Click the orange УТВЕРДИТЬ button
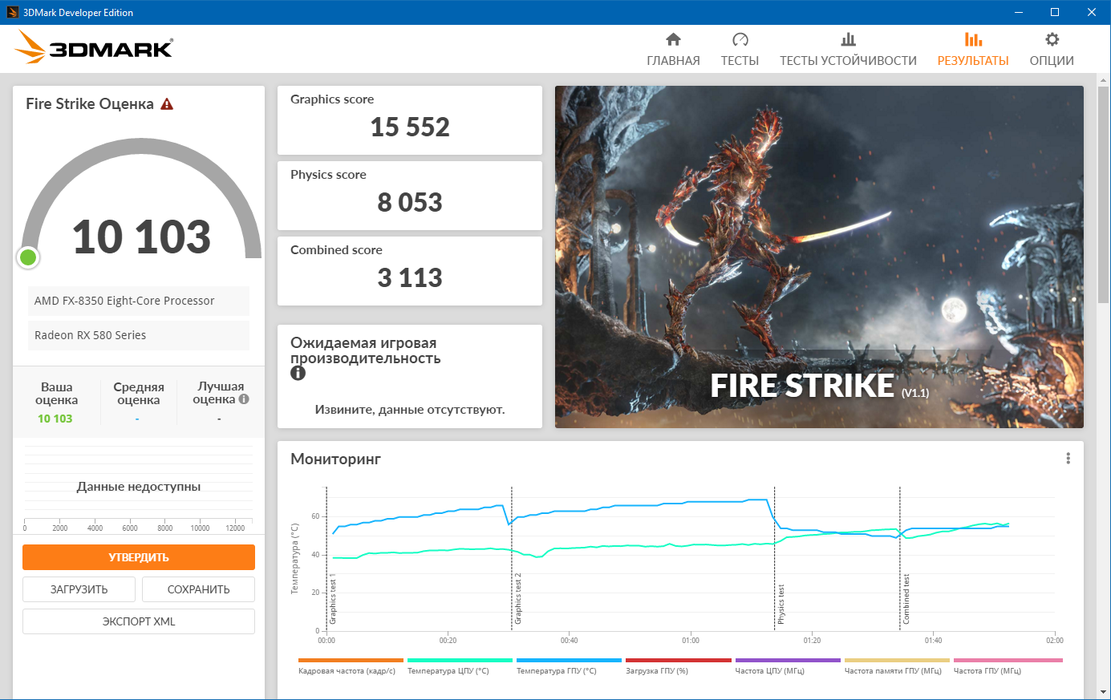Viewport: 1111px width, 700px height. coord(138,558)
